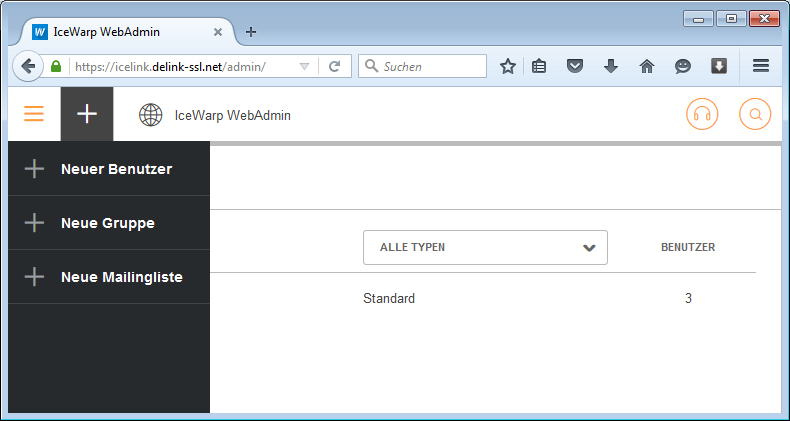Viewport: 790px width, 421px height.
Task: Go to Firefox home page icon
Action: [646, 66]
